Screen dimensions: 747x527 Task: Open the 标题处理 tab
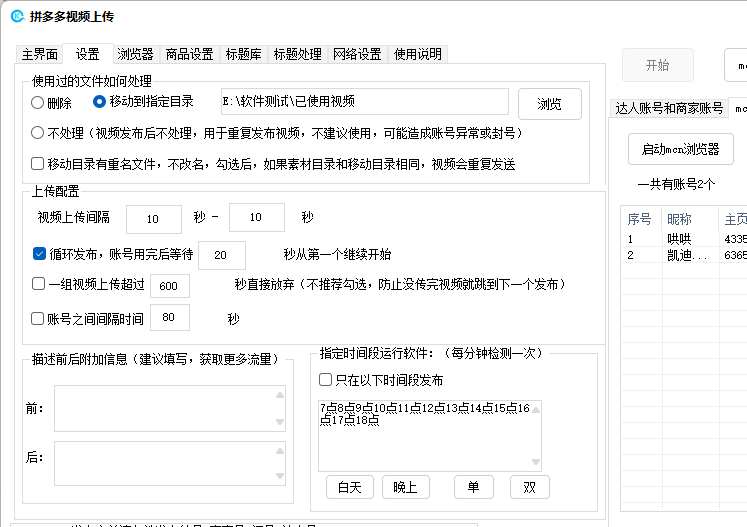pyautogui.click(x=298, y=54)
